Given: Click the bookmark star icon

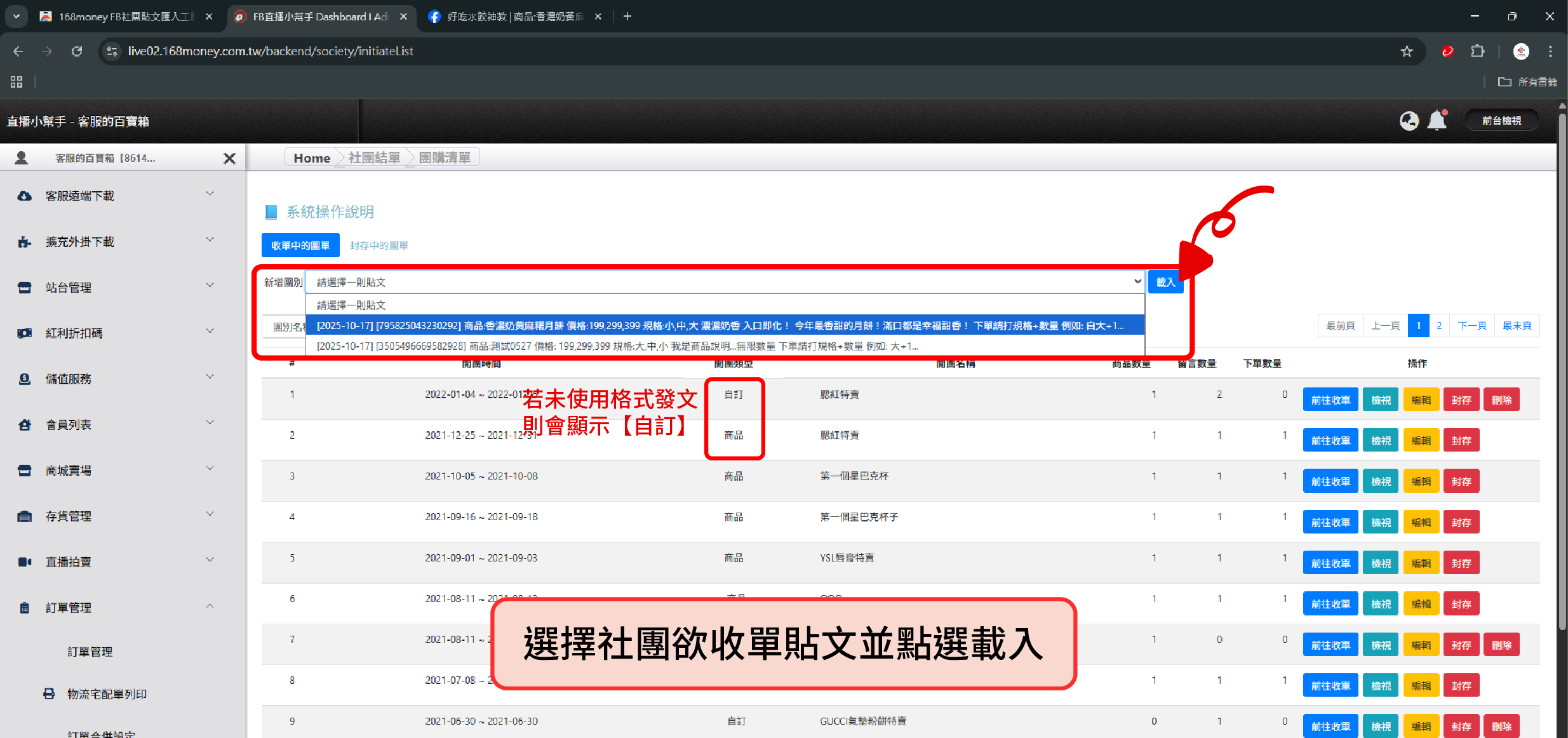Looking at the screenshot, I should (1407, 51).
